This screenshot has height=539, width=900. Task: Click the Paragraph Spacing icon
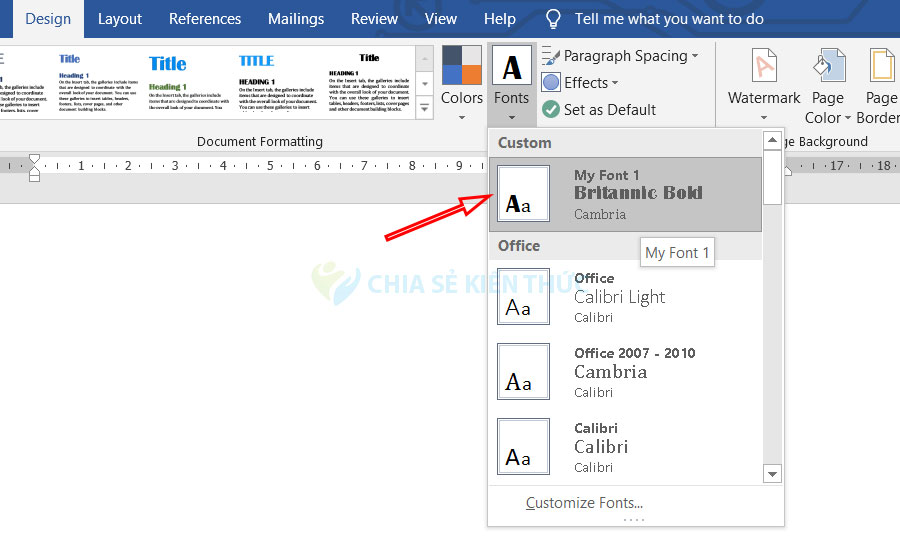point(550,56)
